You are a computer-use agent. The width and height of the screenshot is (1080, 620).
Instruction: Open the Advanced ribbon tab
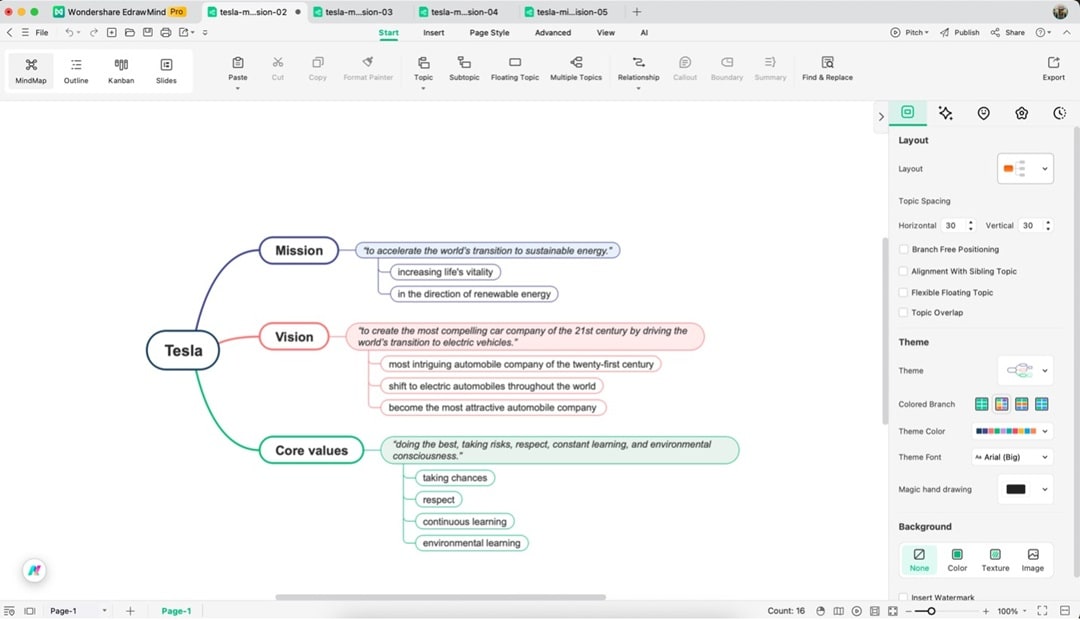click(554, 32)
